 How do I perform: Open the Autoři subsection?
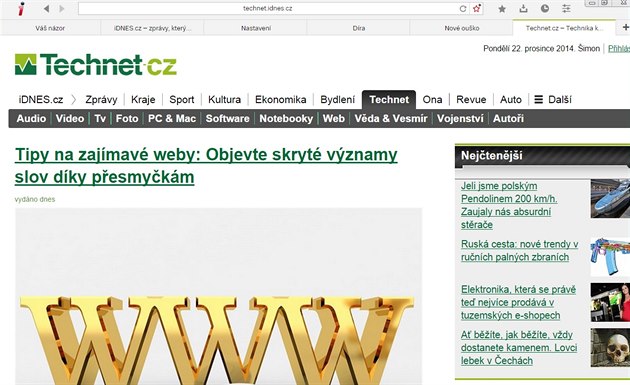click(508, 119)
